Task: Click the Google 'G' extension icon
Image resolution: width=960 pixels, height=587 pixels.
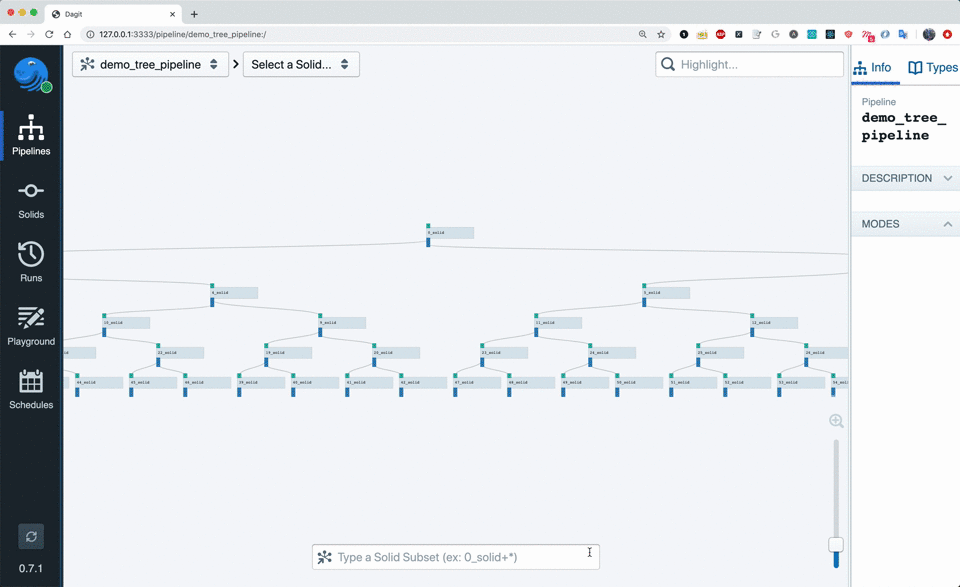Action: click(x=775, y=34)
